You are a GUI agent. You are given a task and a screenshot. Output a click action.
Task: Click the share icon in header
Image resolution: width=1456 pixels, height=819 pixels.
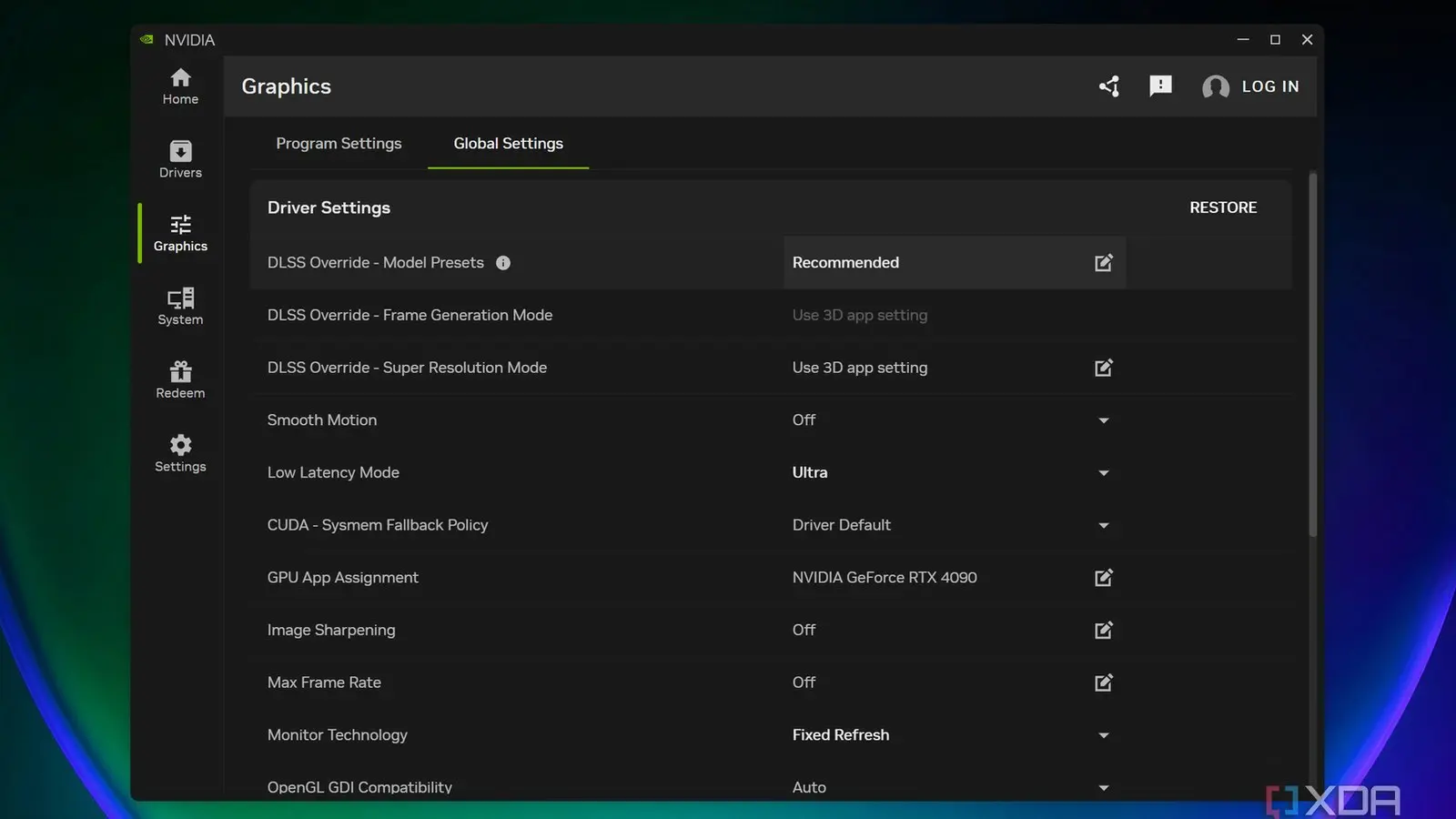[x=1108, y=86]
